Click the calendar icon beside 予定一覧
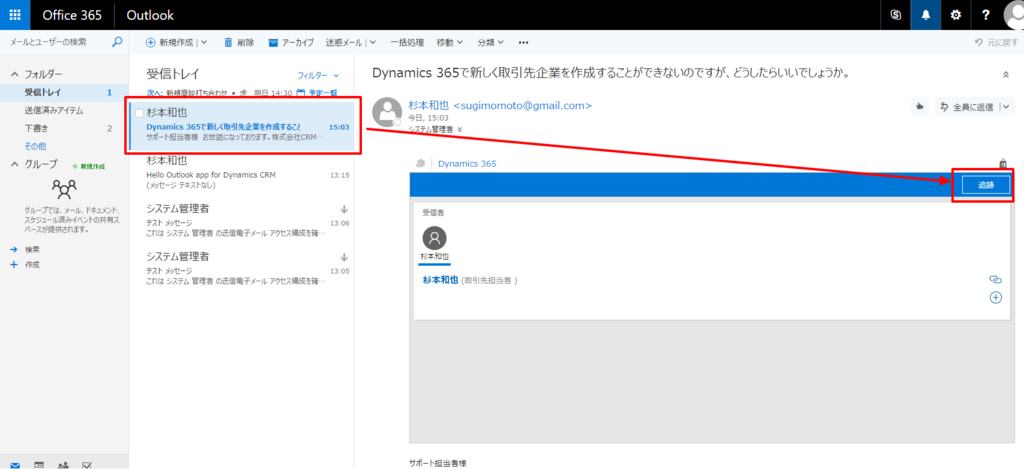 pos(300,92)
